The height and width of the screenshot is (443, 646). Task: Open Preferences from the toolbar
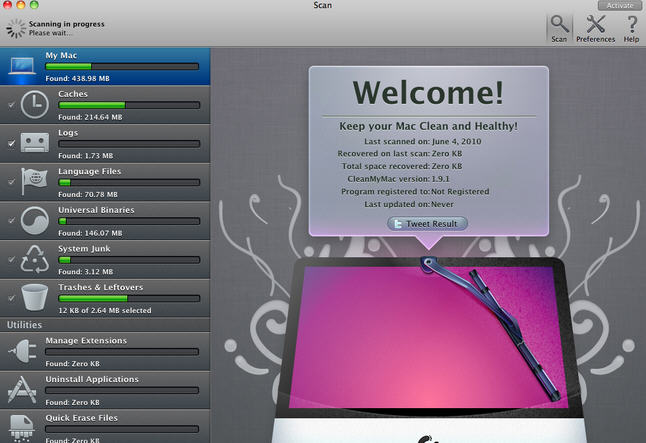[596, 24]
